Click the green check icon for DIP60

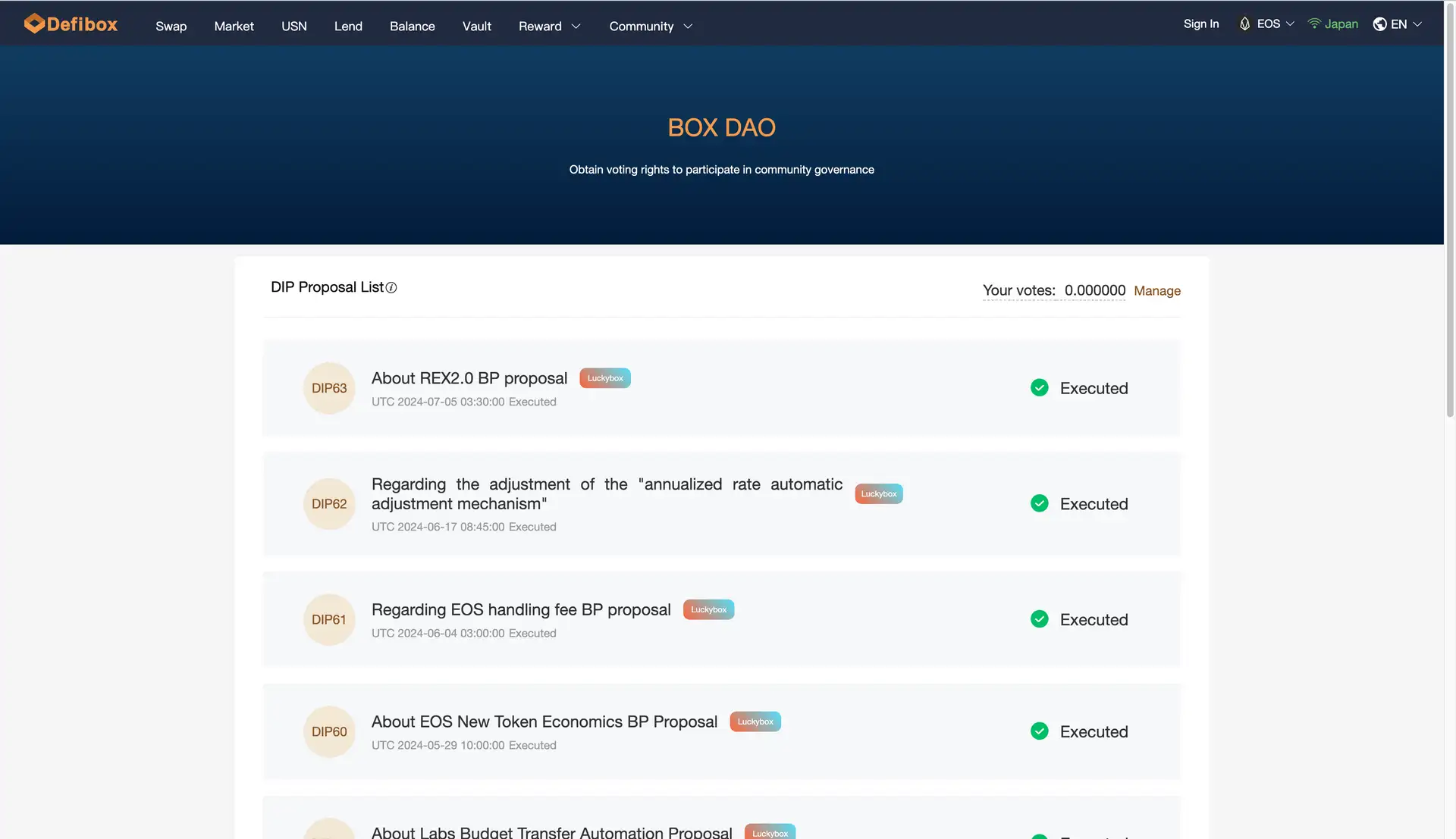click(x=1039, y=731)
